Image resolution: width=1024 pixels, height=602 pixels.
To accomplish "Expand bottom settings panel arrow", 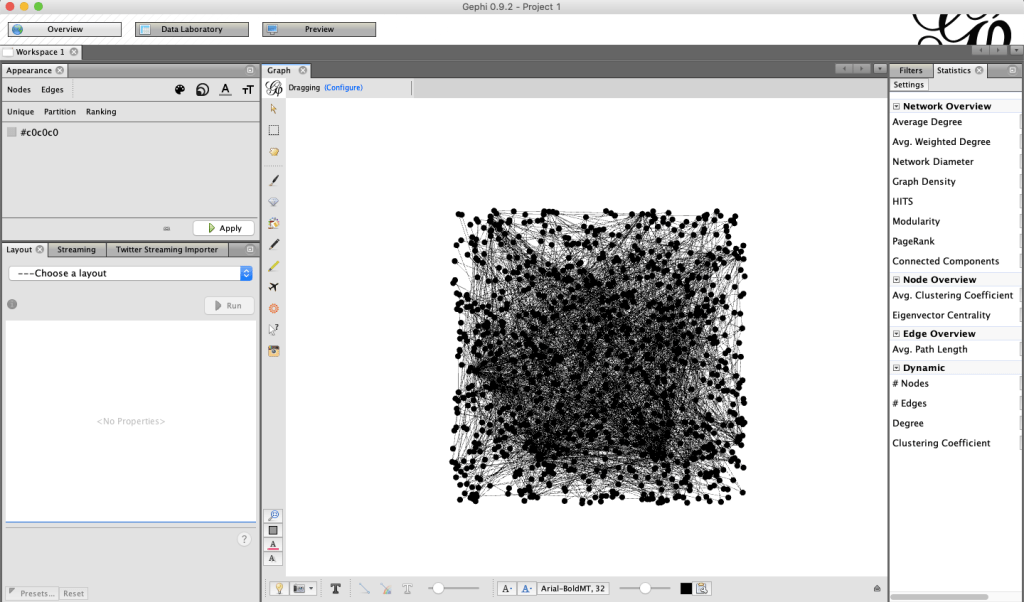I will [x=877, y=588].
